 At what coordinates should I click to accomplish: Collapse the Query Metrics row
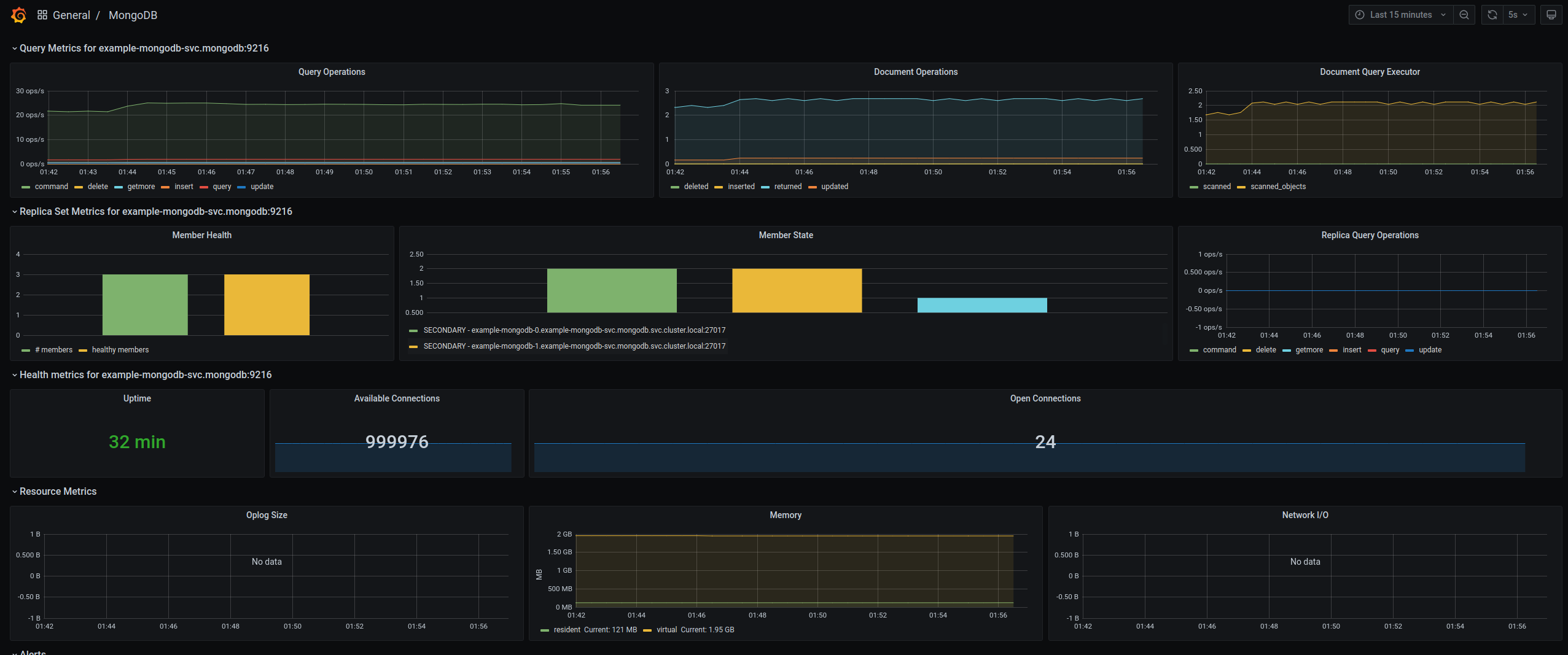144,48
